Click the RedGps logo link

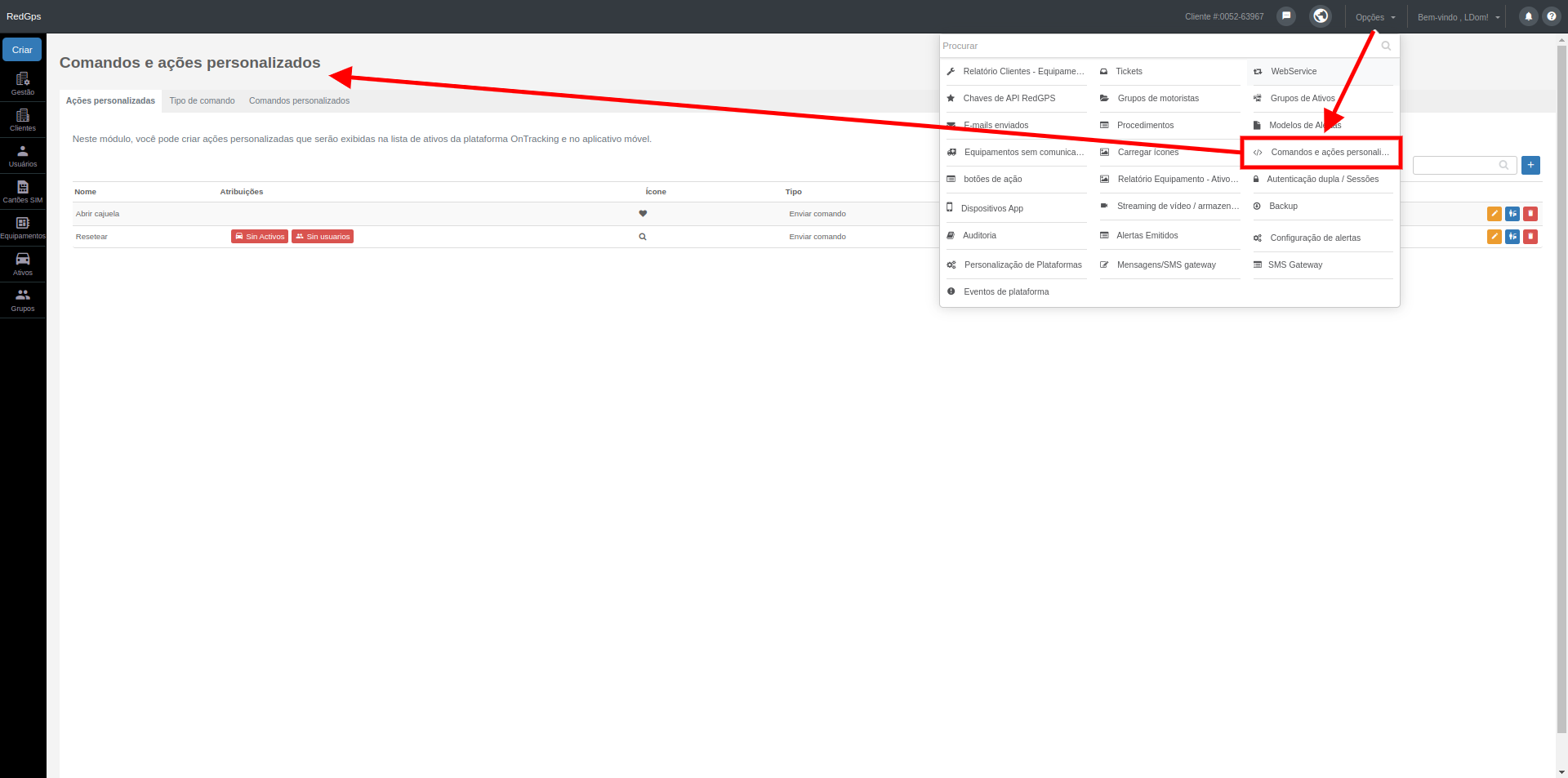coord(24,16)
